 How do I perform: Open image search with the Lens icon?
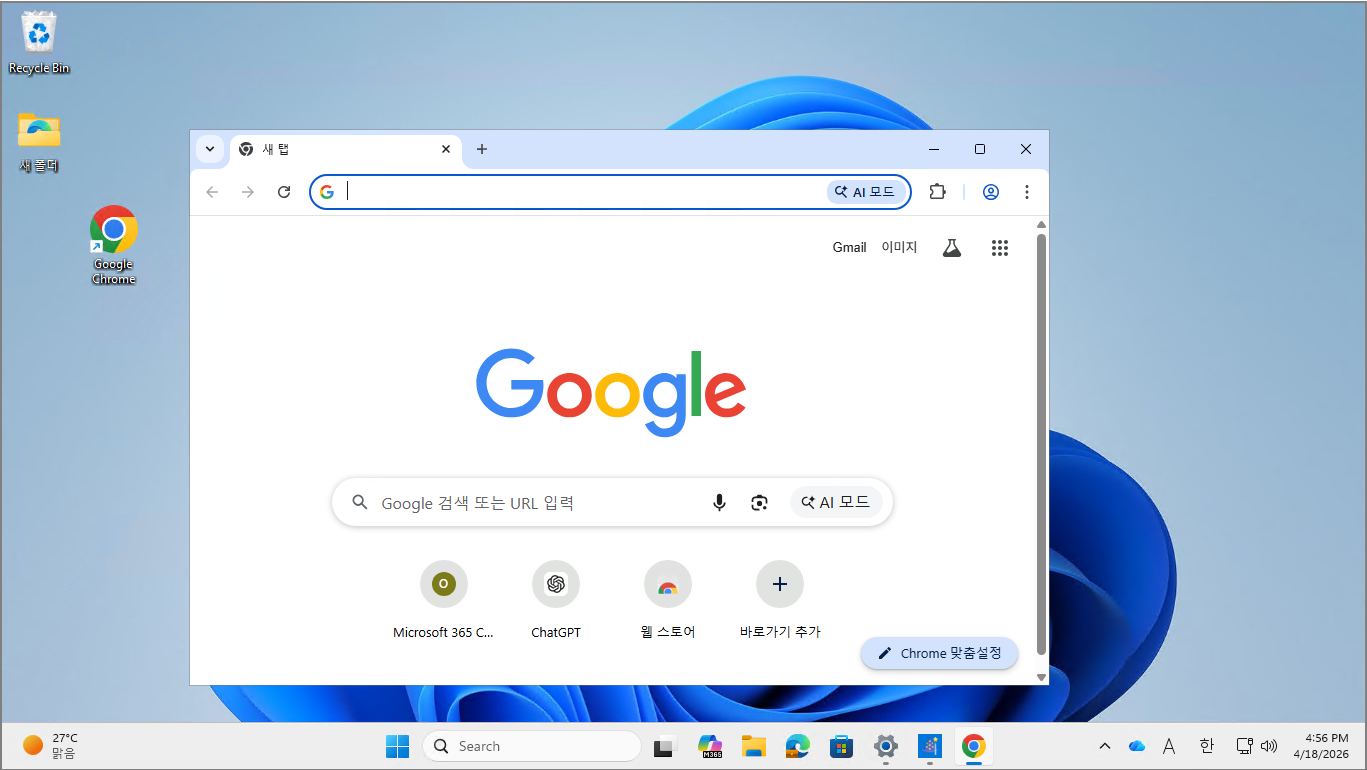pyautogui.click(x=760, y=503)
